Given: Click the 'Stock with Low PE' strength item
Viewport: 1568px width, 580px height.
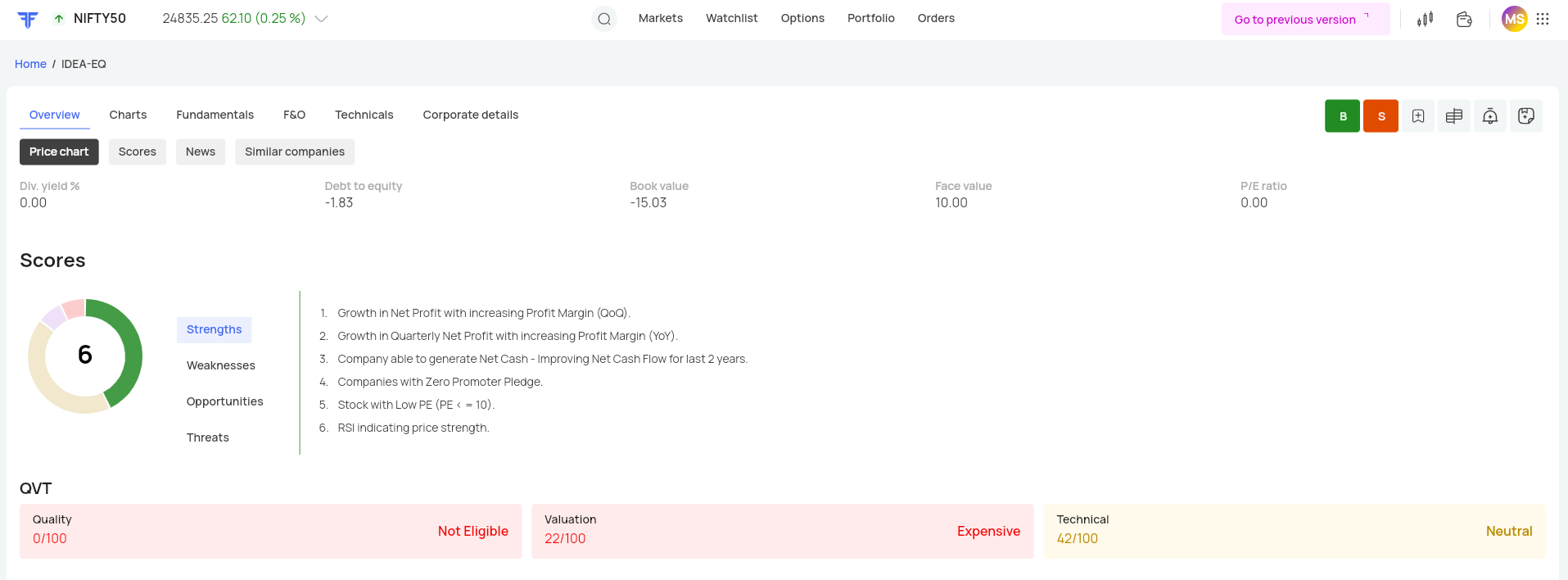Looking at the screenshot, I should coord(416,405).
